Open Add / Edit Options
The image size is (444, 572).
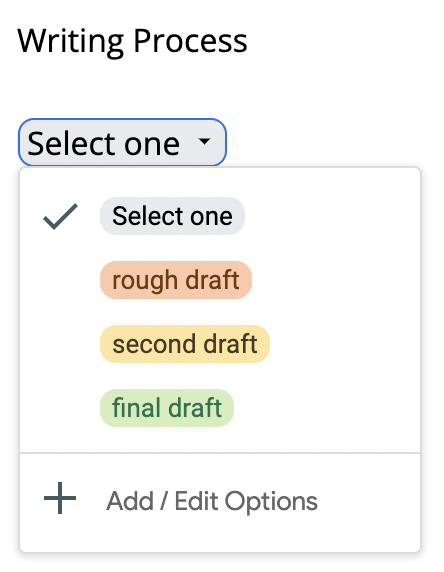(220, 501)
